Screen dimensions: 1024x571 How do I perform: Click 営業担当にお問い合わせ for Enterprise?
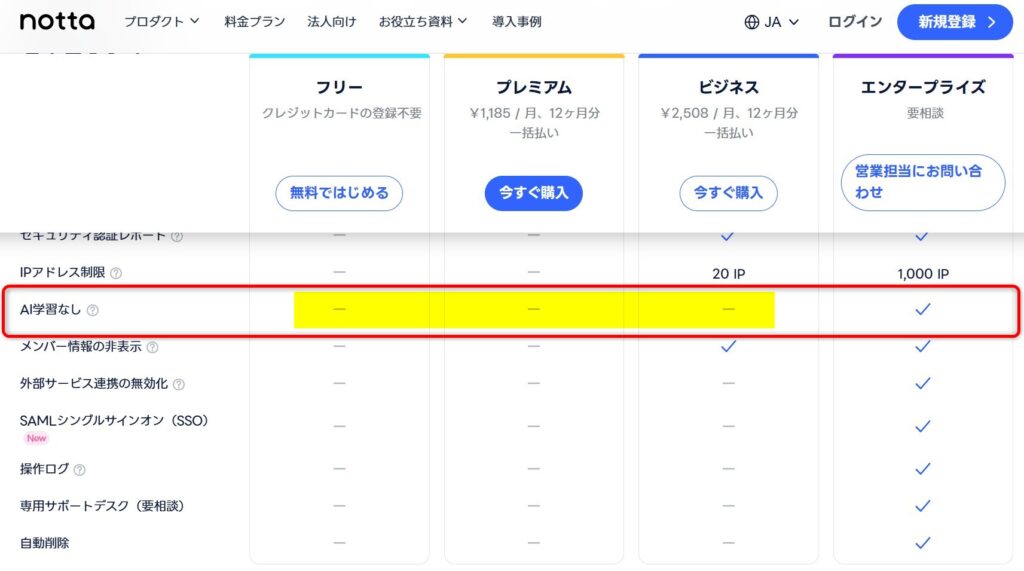coord(922,182)
